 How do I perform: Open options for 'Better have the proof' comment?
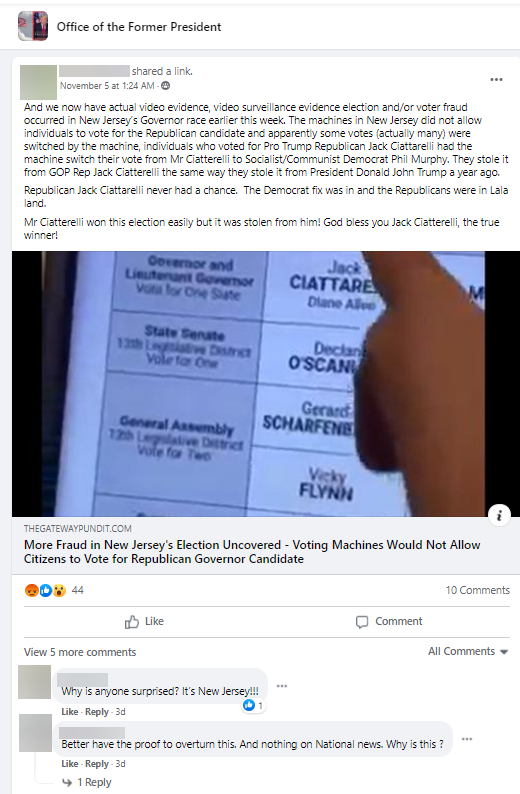(467, 739)
